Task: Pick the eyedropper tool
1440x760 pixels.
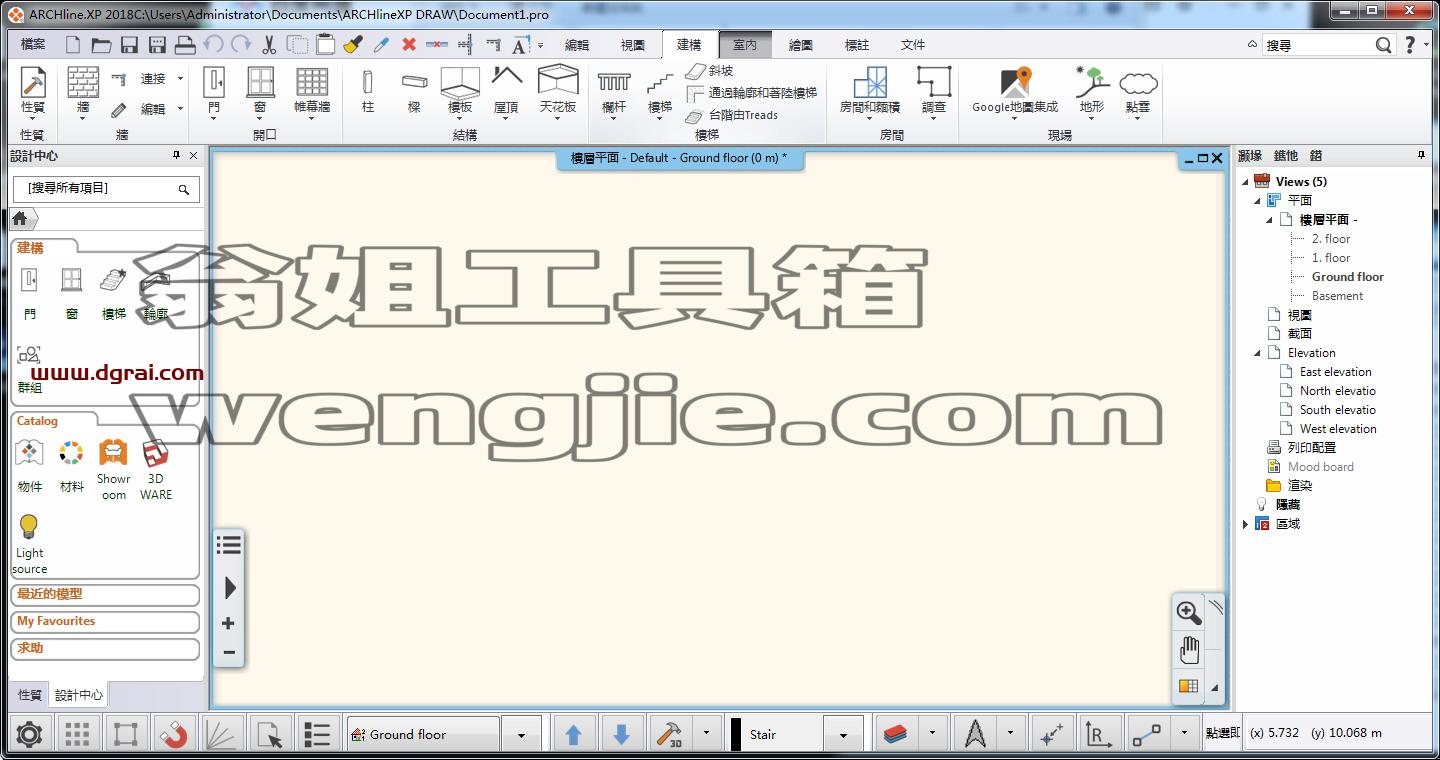Action: 380,45
